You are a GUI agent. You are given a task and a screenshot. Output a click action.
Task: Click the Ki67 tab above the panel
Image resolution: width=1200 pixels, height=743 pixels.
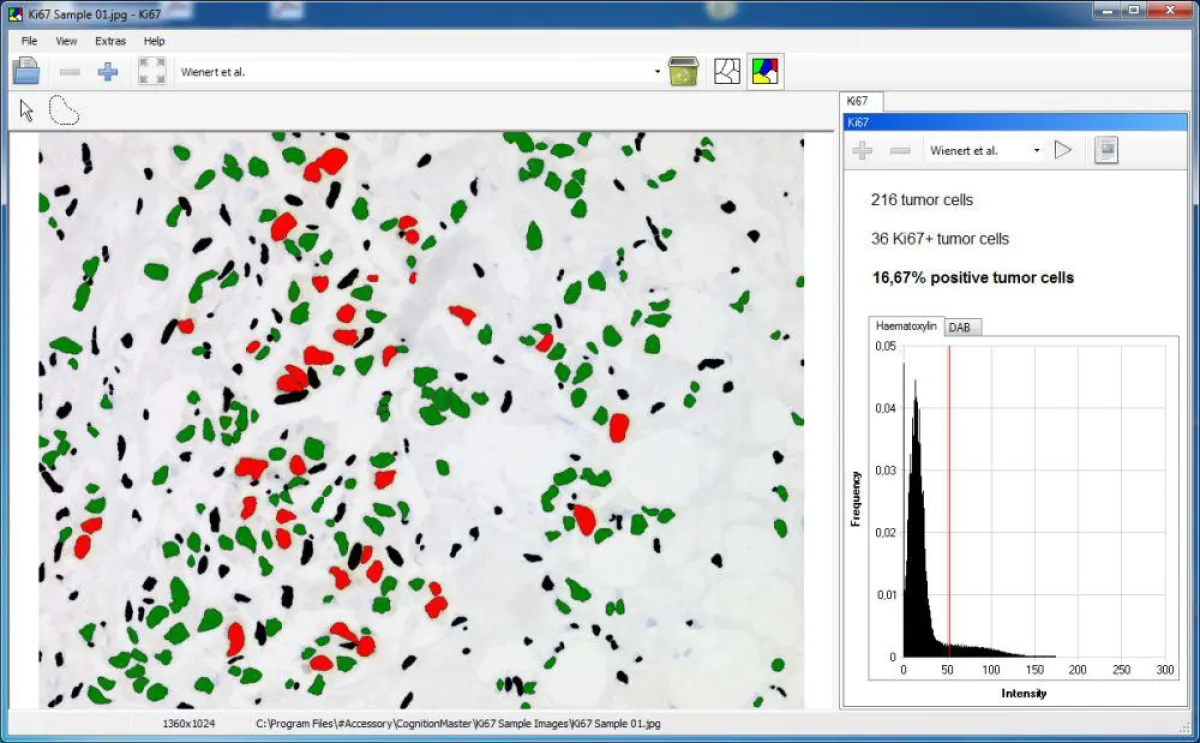tap(858, 101)
